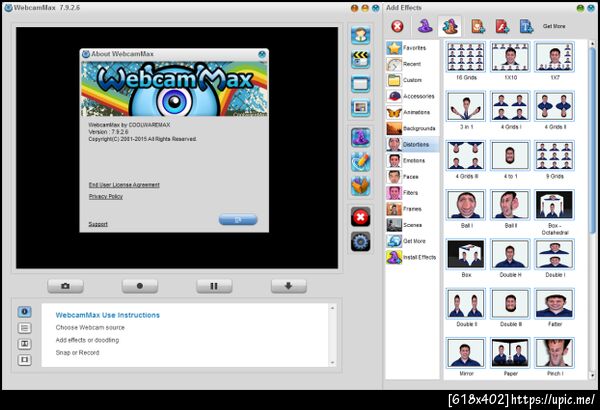Viewport: 600px width, 410px height.
Task: Open the webcam source icon
Action: pyautogui.click(x=360, y=35)
